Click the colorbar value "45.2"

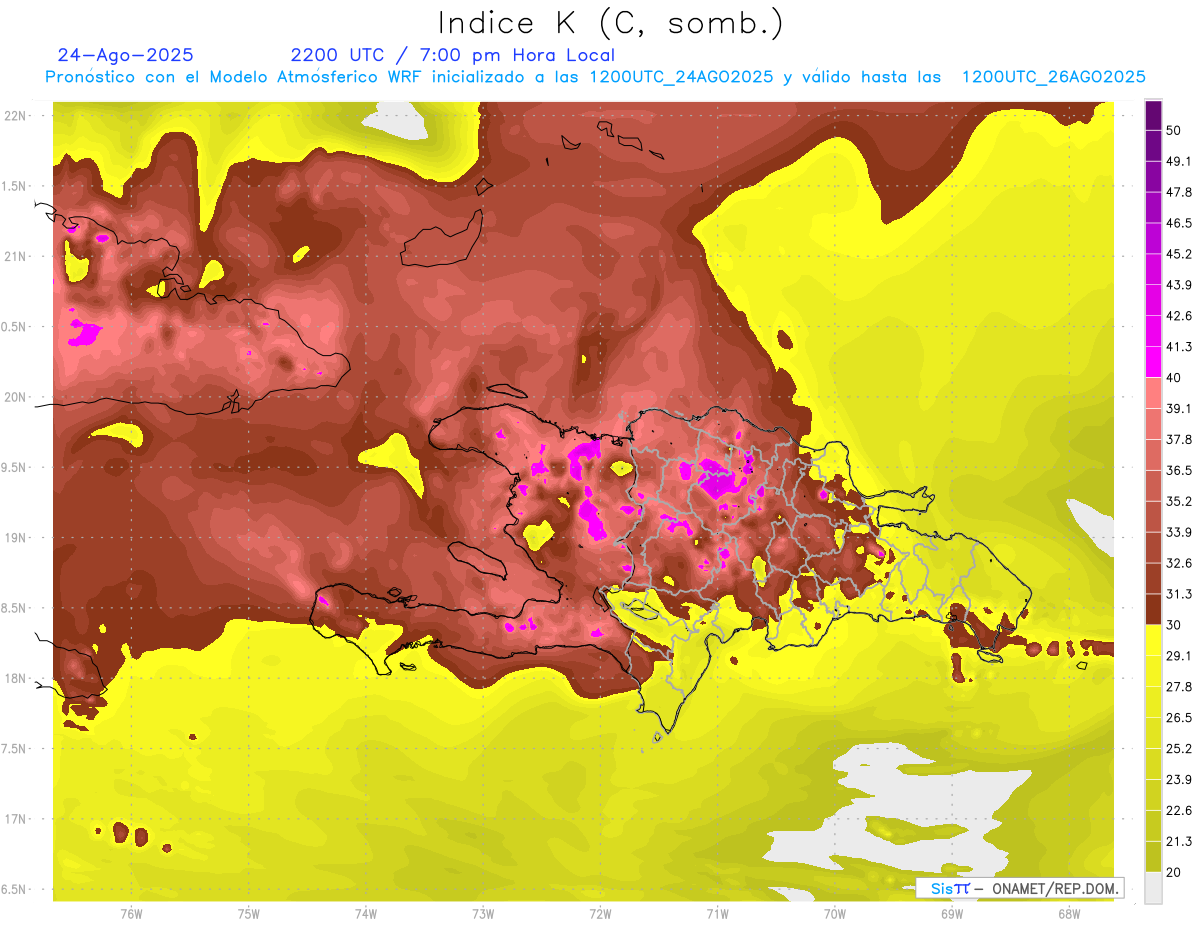pyautogui.click(x=1178, y=254)
